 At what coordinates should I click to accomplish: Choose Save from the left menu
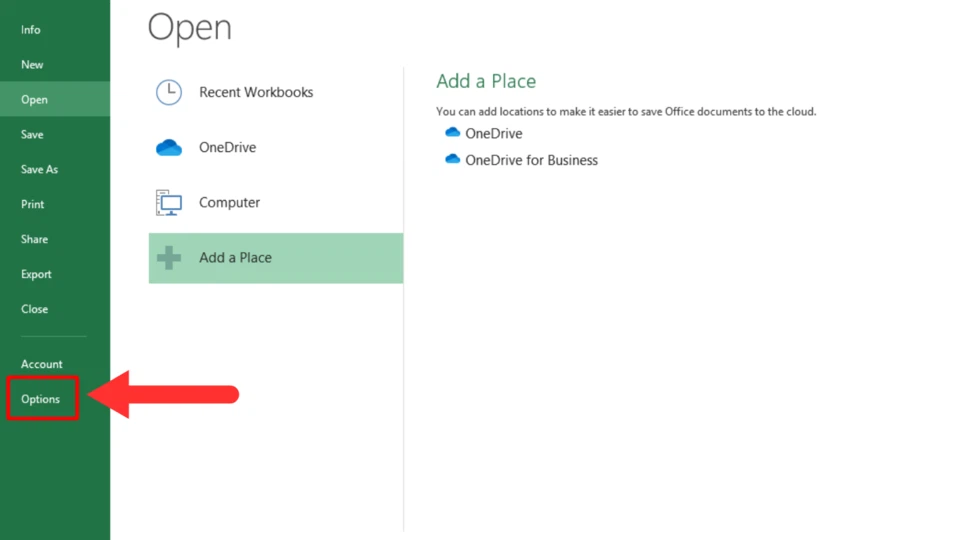click(x=32, y=135)
